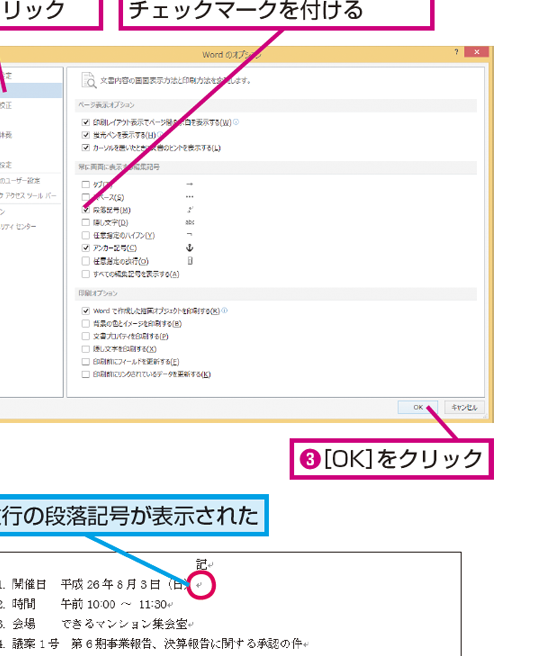Image resolution: width=540 pixels, height=656 pixels.
Task: Toggle Word で作成した描画オブジェクトを印刷する checkbox
Action: pos(86,311)
